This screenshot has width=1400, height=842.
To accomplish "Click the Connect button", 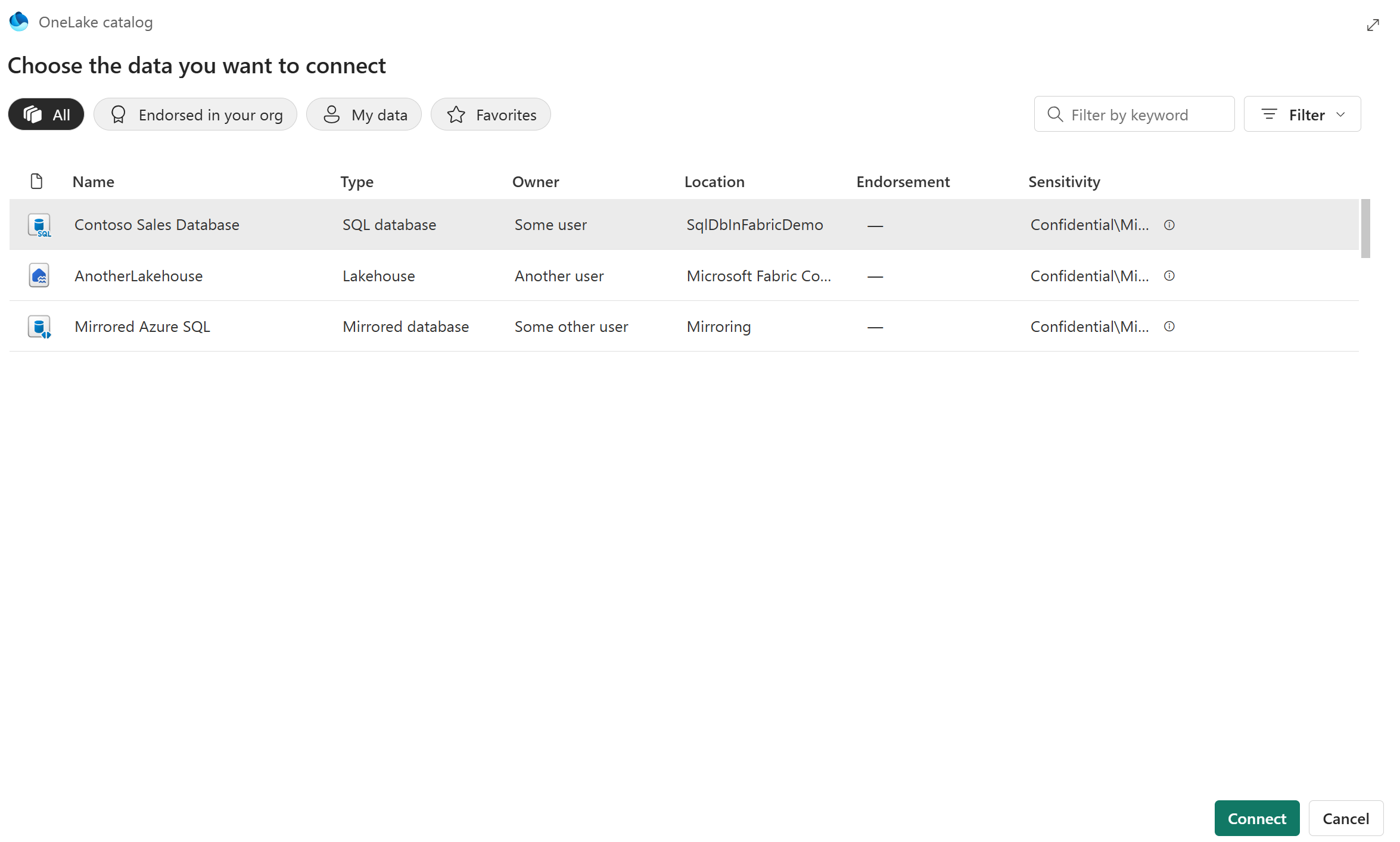I will (x=1257, y=818).
